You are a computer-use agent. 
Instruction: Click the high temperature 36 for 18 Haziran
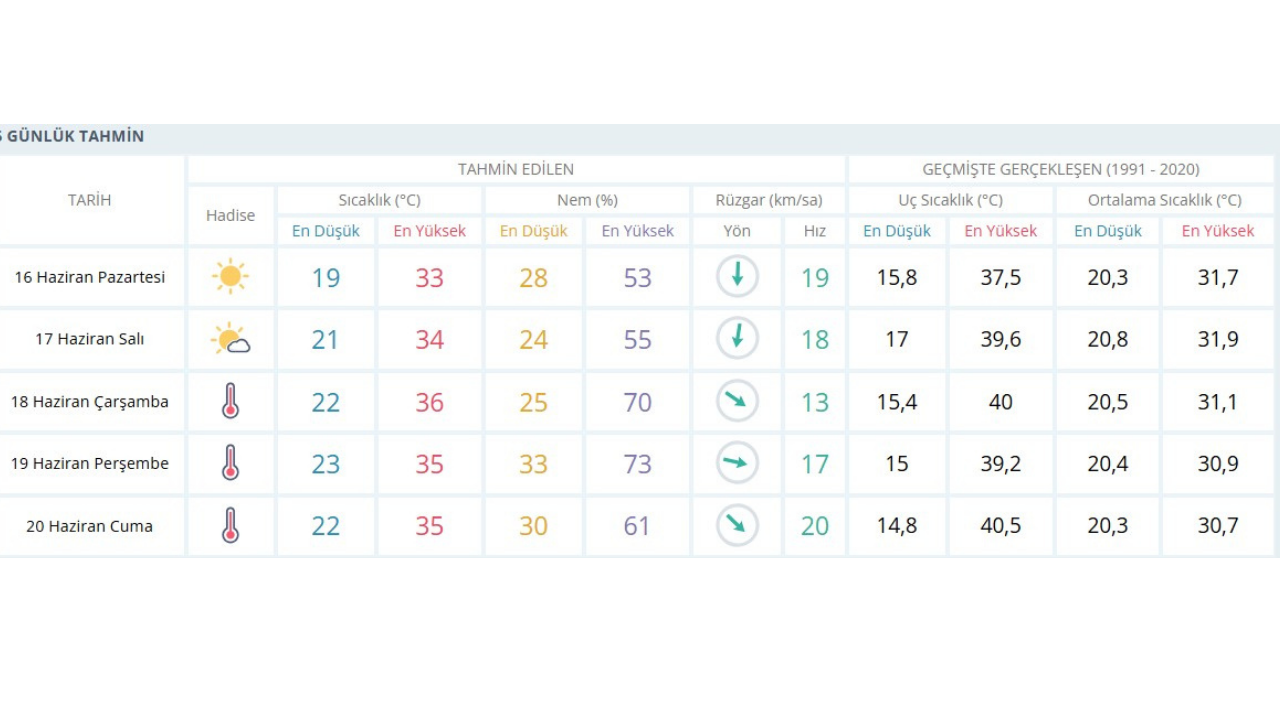click(x=429, y=402)
